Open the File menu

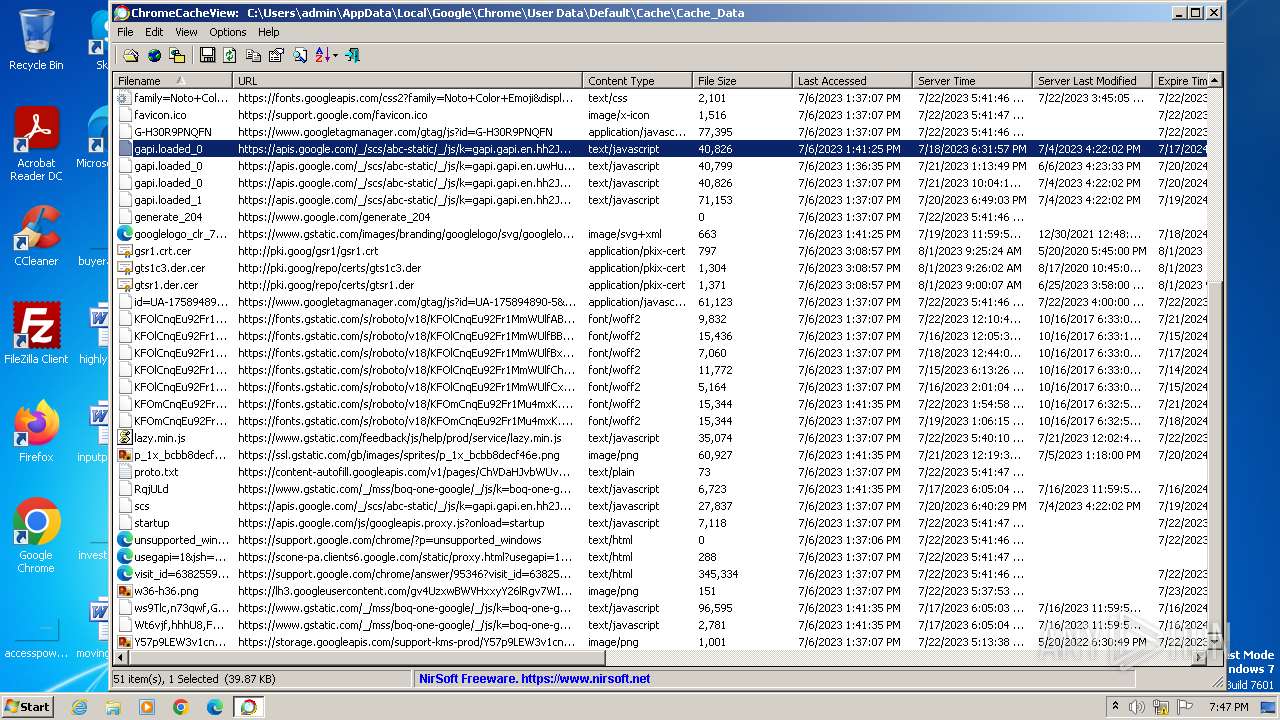click(125, 32)
